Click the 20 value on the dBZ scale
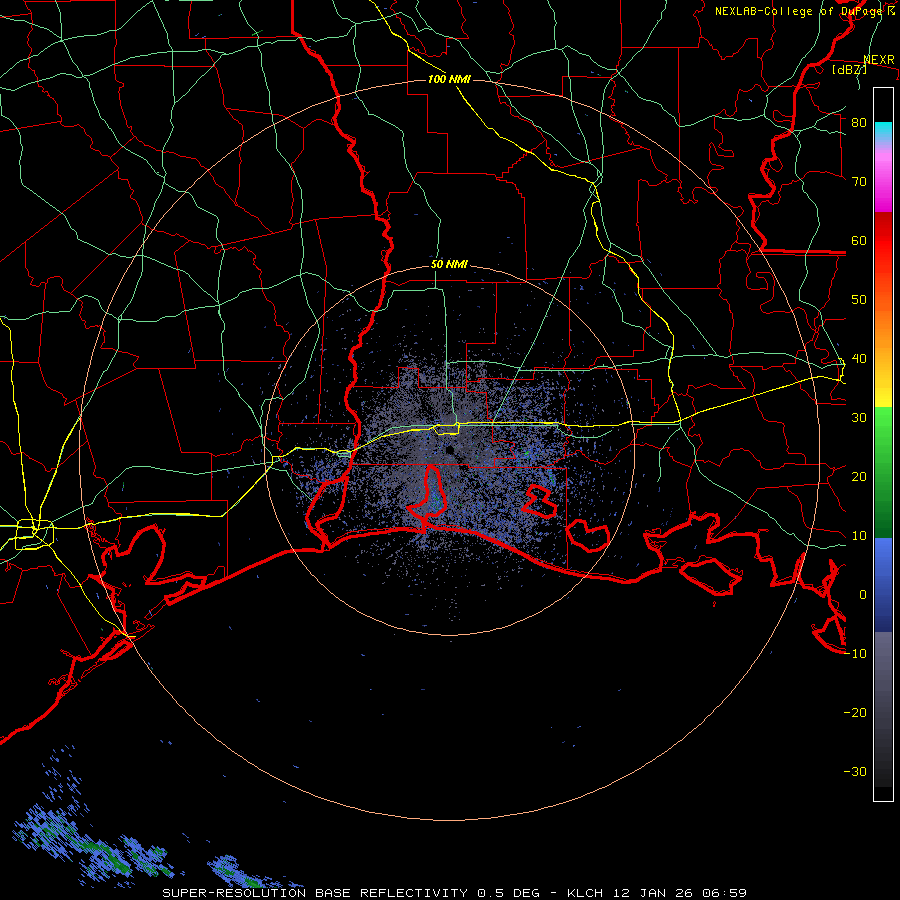The height and width of the screenshot is (900, 900). pyautogui.click(x=859, y=476)
